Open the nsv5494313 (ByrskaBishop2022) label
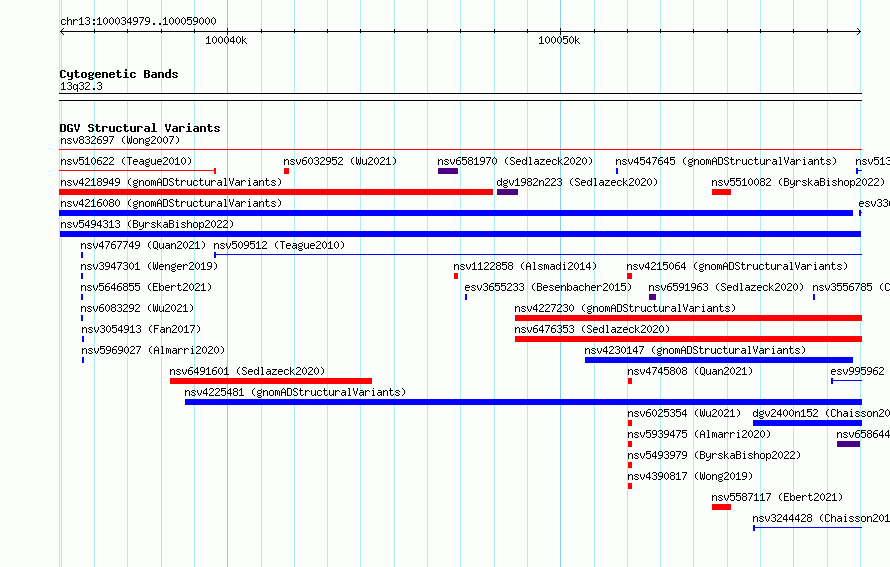 pos(147,224)
